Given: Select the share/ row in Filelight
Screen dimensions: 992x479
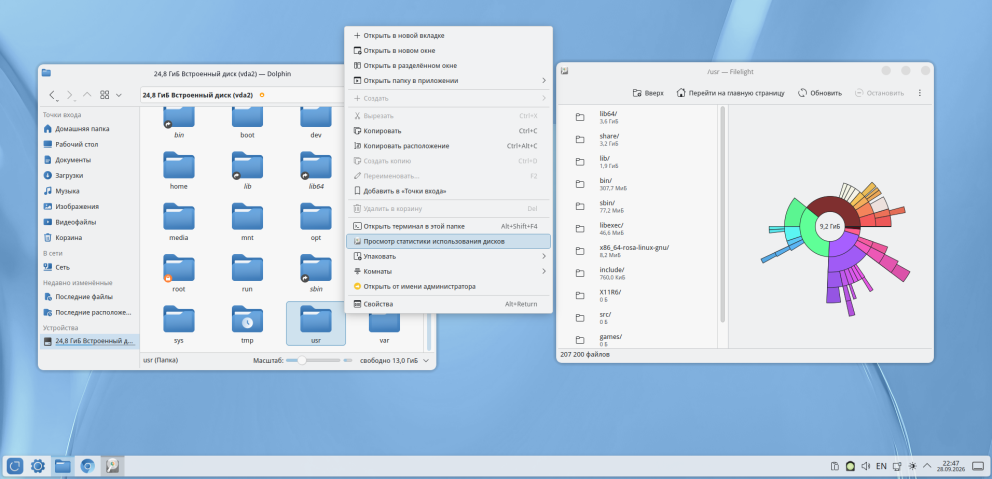Looking at the screenshot, I should click(x=638, y=139).
